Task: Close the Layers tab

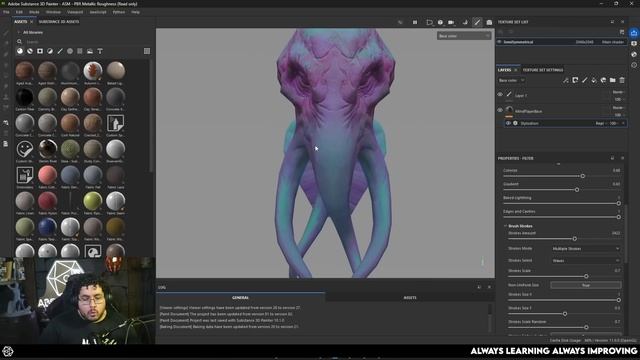Action: coord(516,70)
